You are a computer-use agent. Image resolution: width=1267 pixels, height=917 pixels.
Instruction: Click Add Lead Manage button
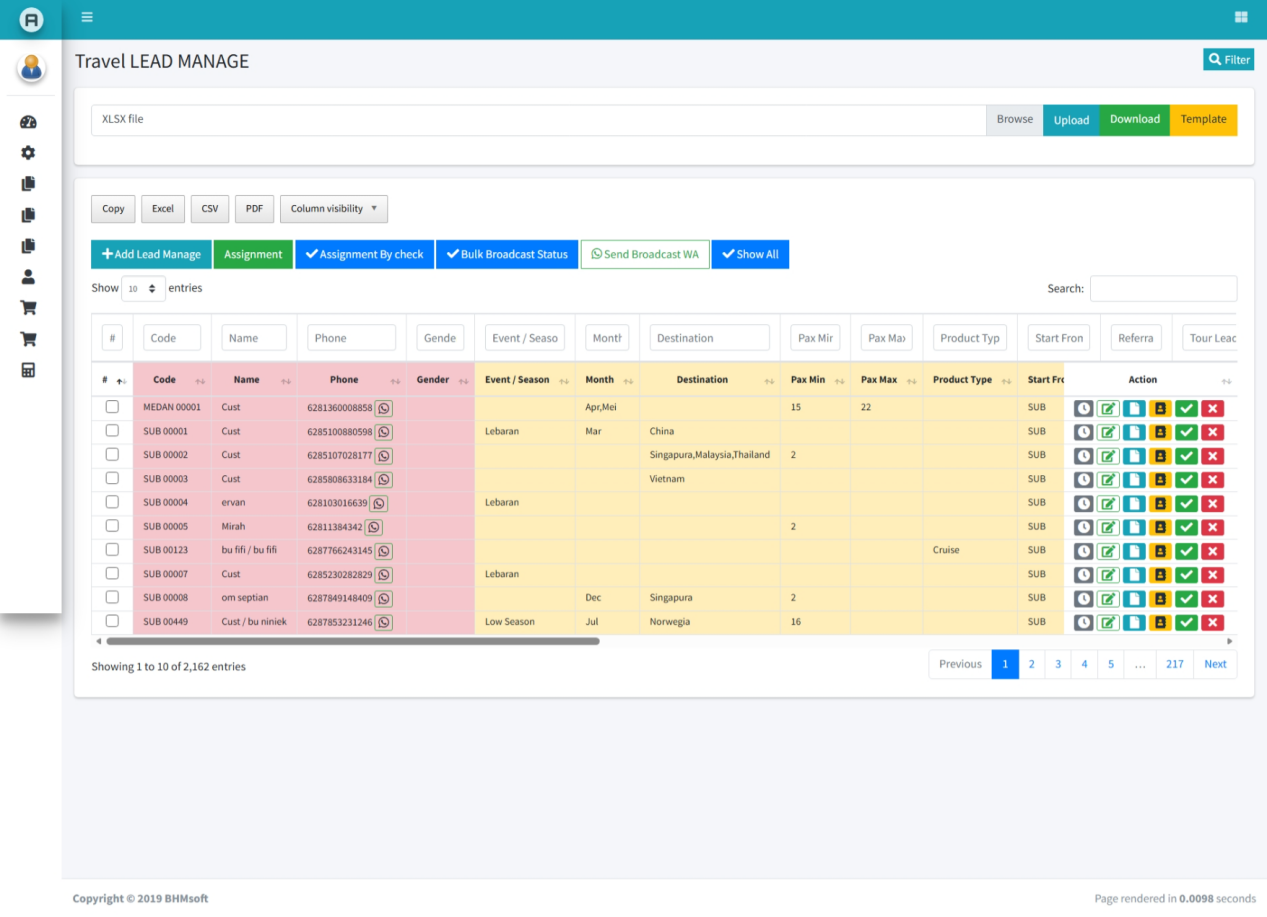[151, 254]
